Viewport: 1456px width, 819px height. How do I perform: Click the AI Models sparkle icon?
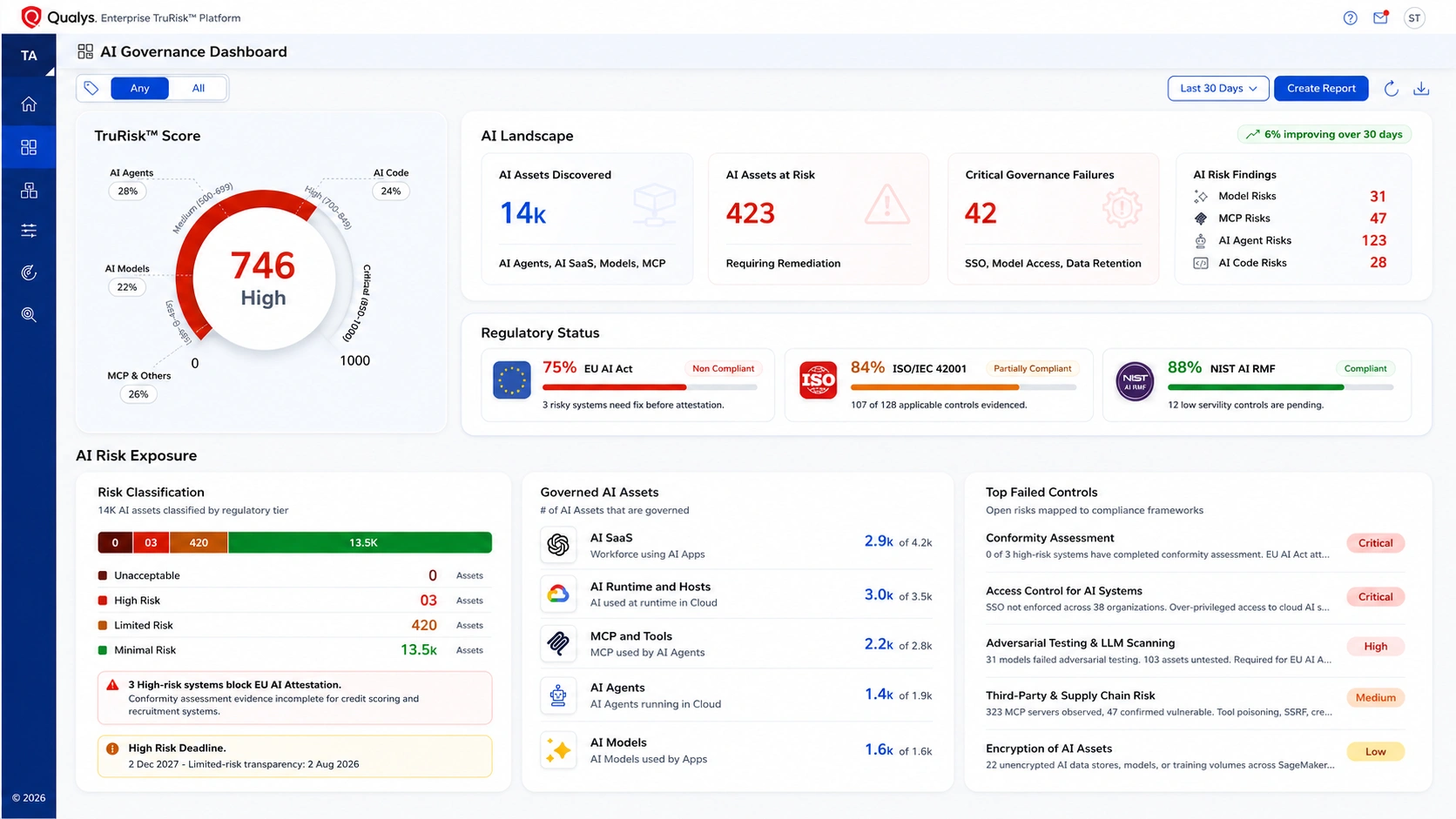coord(558,750)
